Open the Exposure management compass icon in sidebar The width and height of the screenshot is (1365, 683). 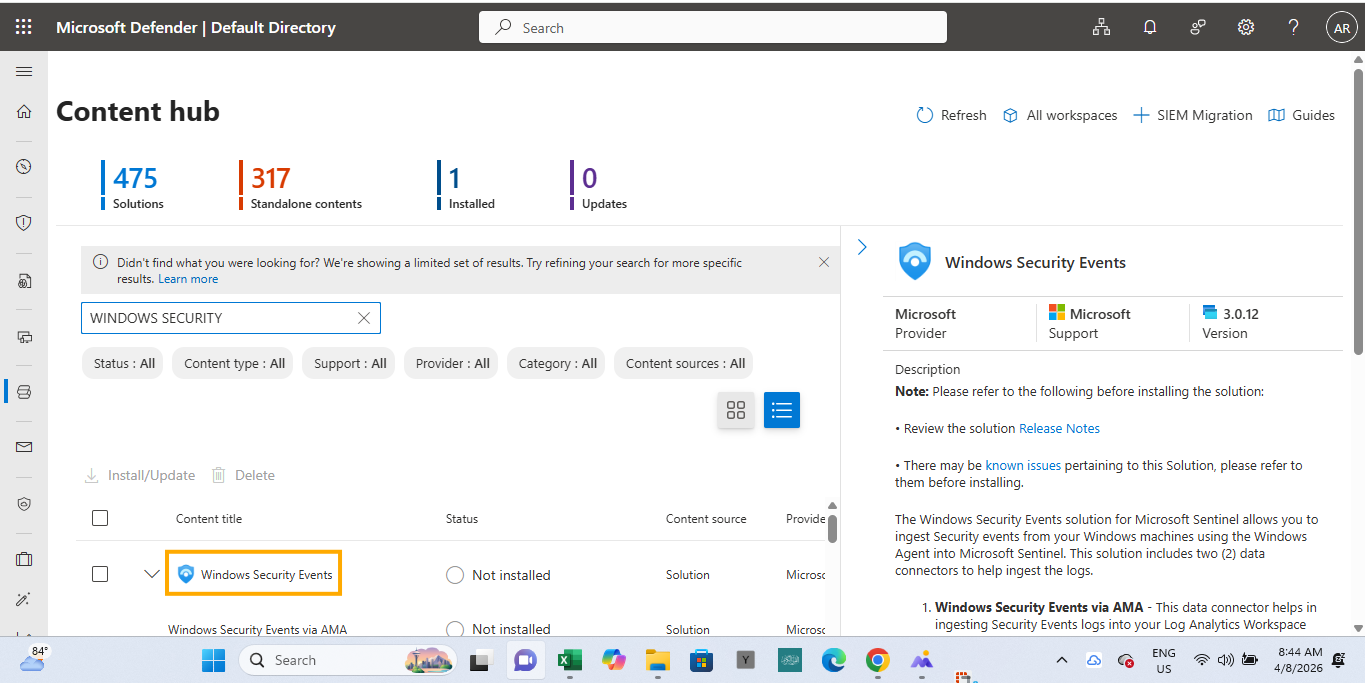coord(24,167)
